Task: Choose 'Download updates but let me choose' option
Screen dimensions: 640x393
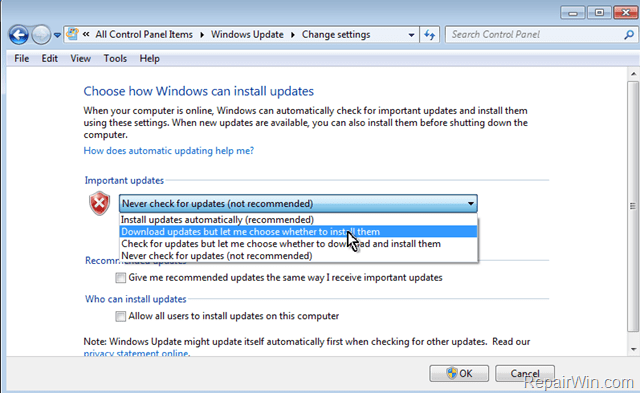Action: pyautogui.click(x=298, y=232)
